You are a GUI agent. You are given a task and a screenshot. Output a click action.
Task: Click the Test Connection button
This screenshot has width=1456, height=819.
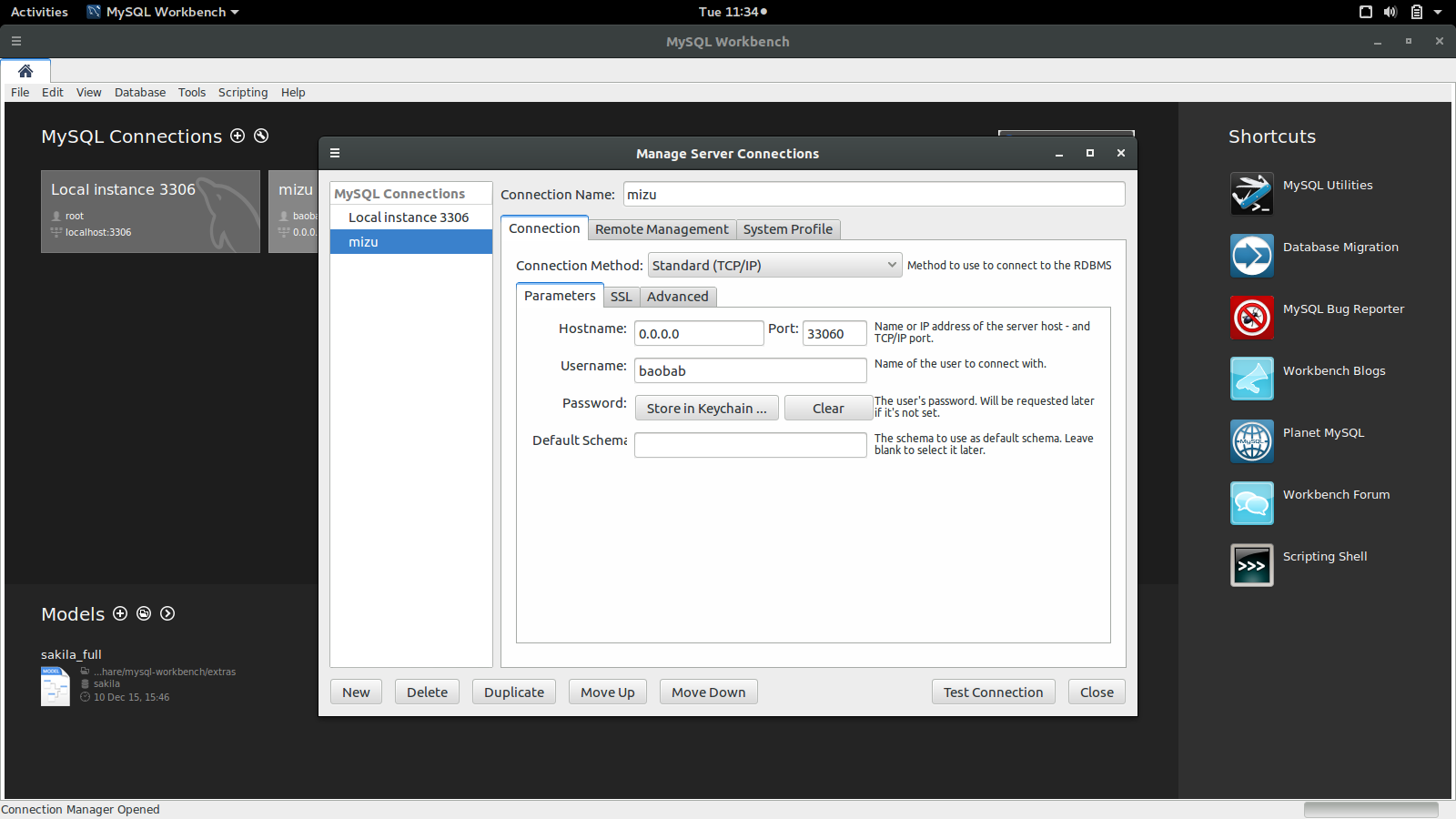993,693
